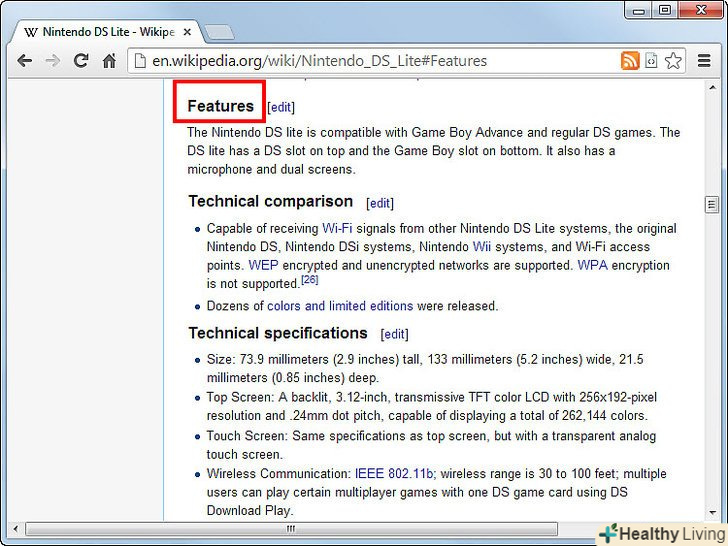The width and height of the screenshot is (728, 546).
Task: Click the browser Forward arrow
Action: (x=53, y=61)
